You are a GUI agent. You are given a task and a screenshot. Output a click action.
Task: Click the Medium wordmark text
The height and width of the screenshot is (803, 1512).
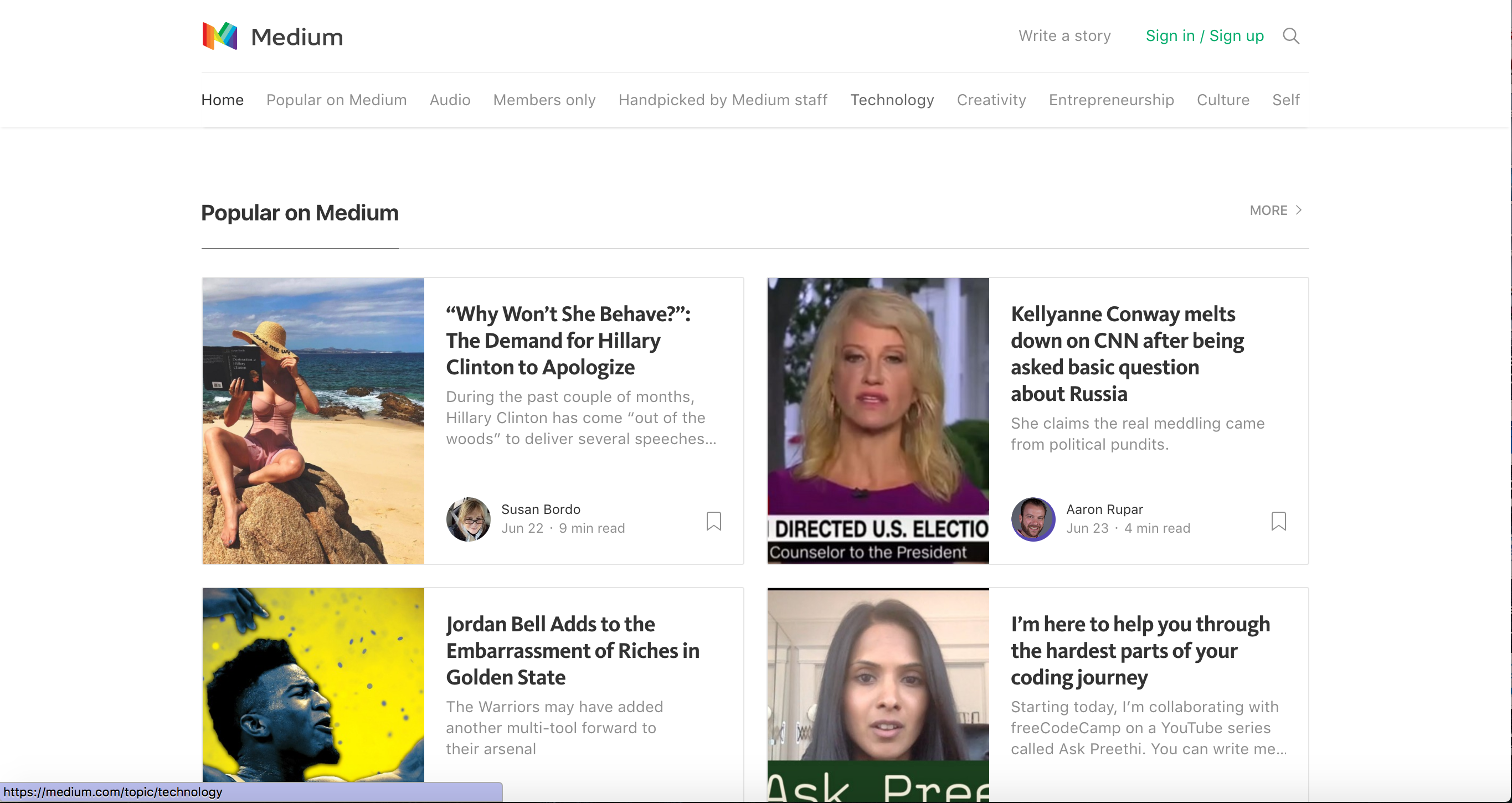click(297, 37)
